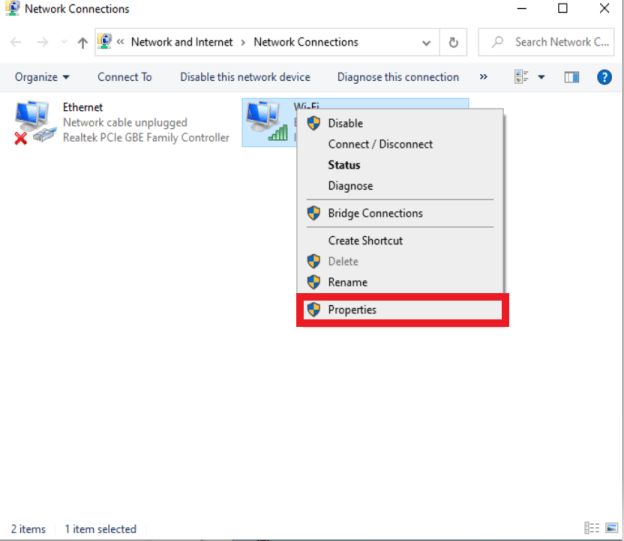624x541 pixels.
Task: Open the Organize dropdown menu
Action: (42, 77)
